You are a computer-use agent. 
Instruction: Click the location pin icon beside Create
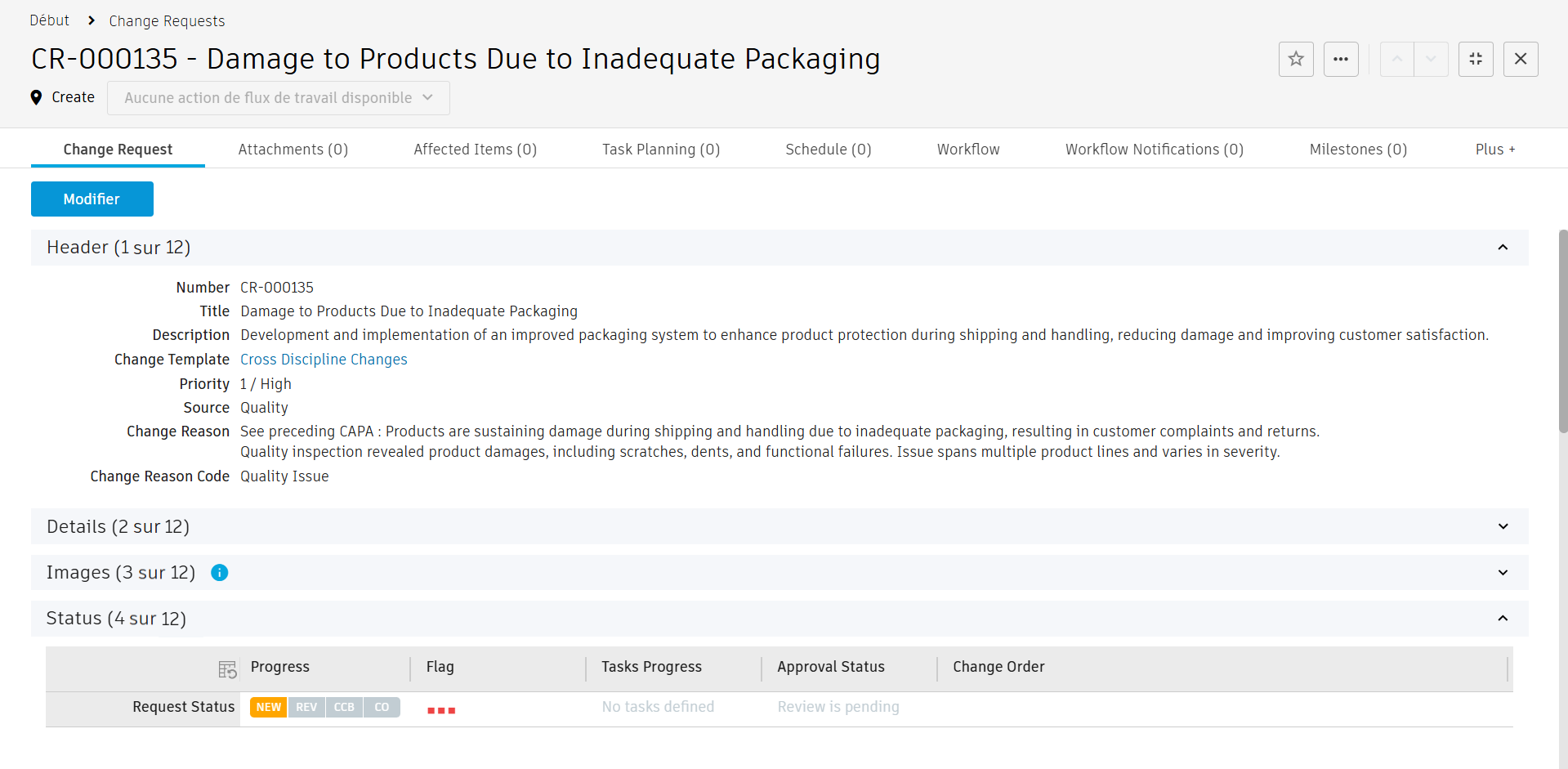[x=36, y=97]
